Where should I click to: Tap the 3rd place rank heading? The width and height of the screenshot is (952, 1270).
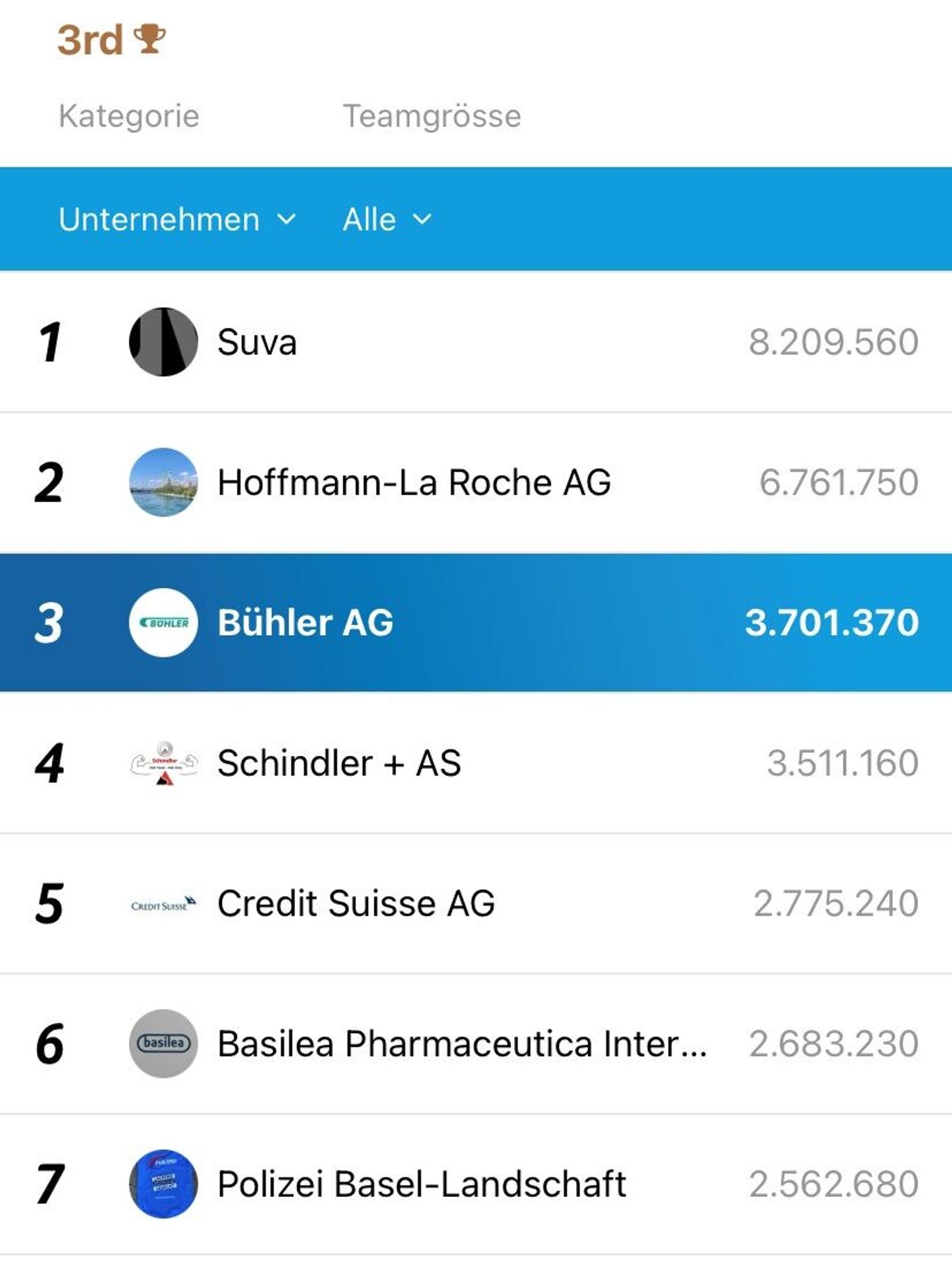(89, 40)
